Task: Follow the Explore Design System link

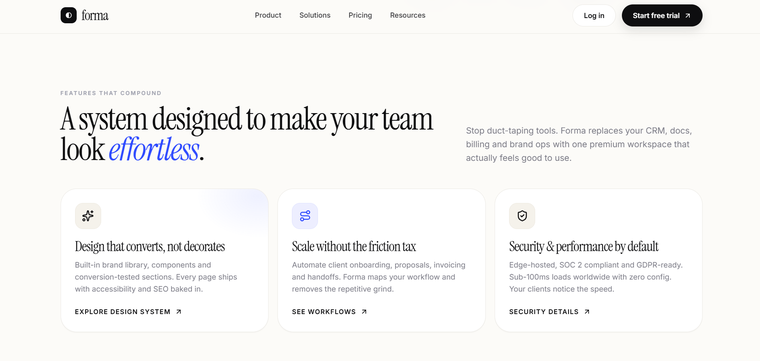Action: pyautogui.click(x=128, y=312)
